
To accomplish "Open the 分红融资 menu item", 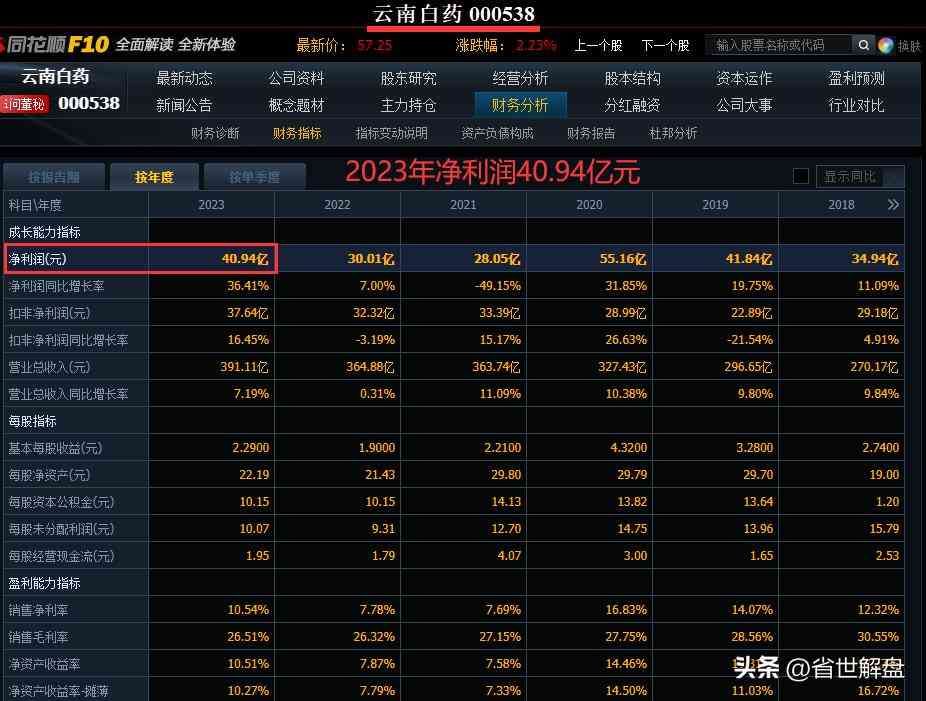I will click(x=632, y=105).
